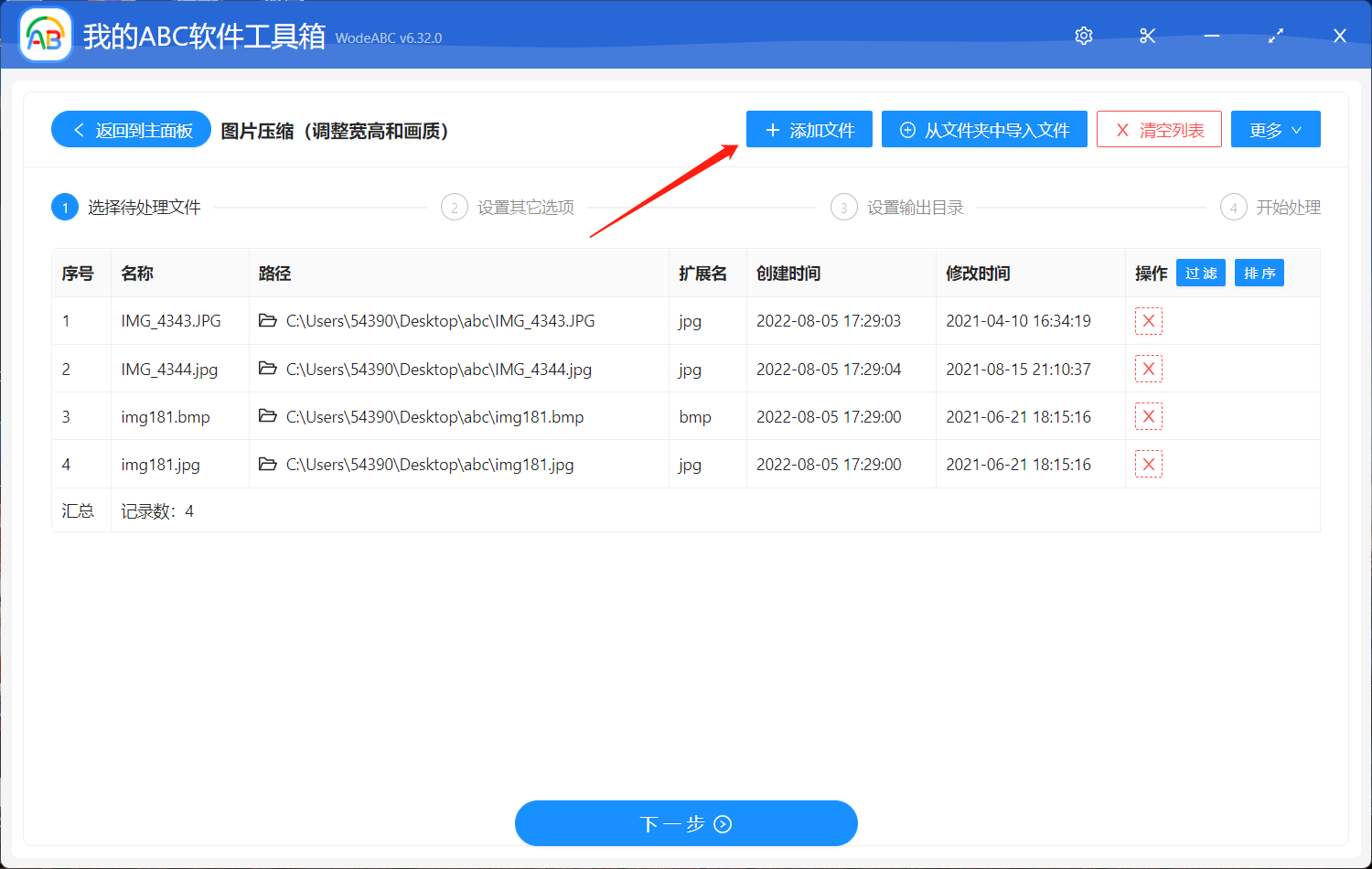Open the 排序 sort control
Image resolution: width=1372 pixels, height=869 pixels.
pos(1259,273)
